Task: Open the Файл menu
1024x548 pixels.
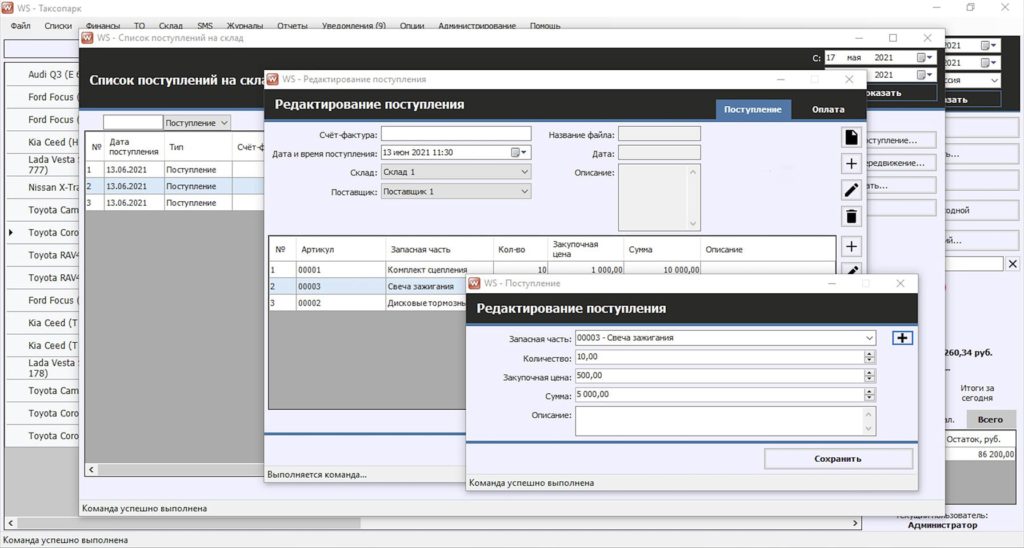Action: 20,25
